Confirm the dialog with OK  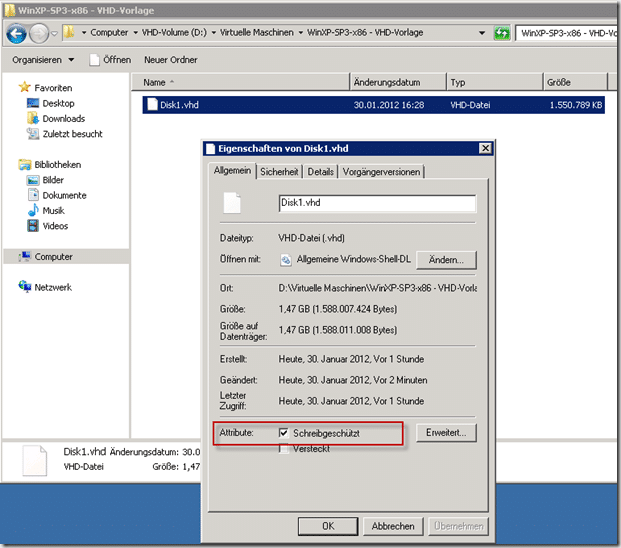click(x=328, y=526)
